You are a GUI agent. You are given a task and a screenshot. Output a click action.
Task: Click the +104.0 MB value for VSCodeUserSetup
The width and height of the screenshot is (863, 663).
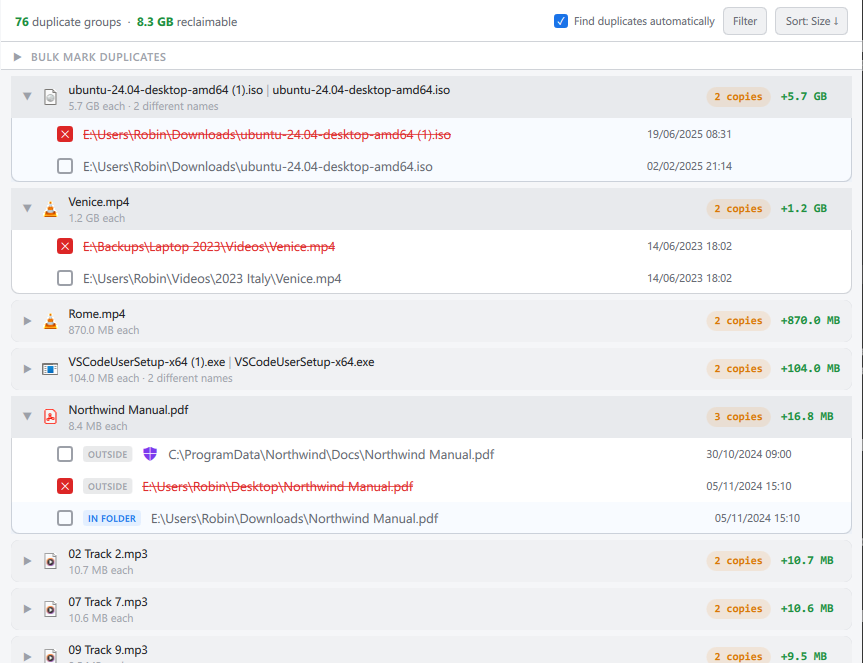coord(810,369)
